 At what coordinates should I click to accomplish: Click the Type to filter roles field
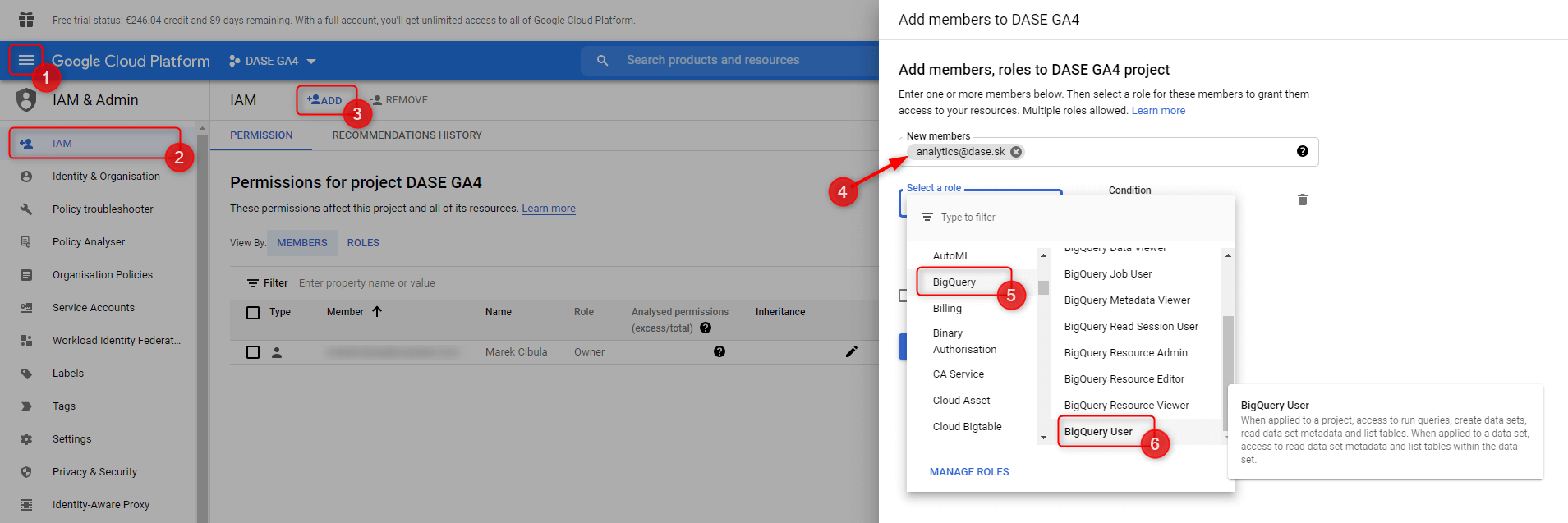point(1071,218)
